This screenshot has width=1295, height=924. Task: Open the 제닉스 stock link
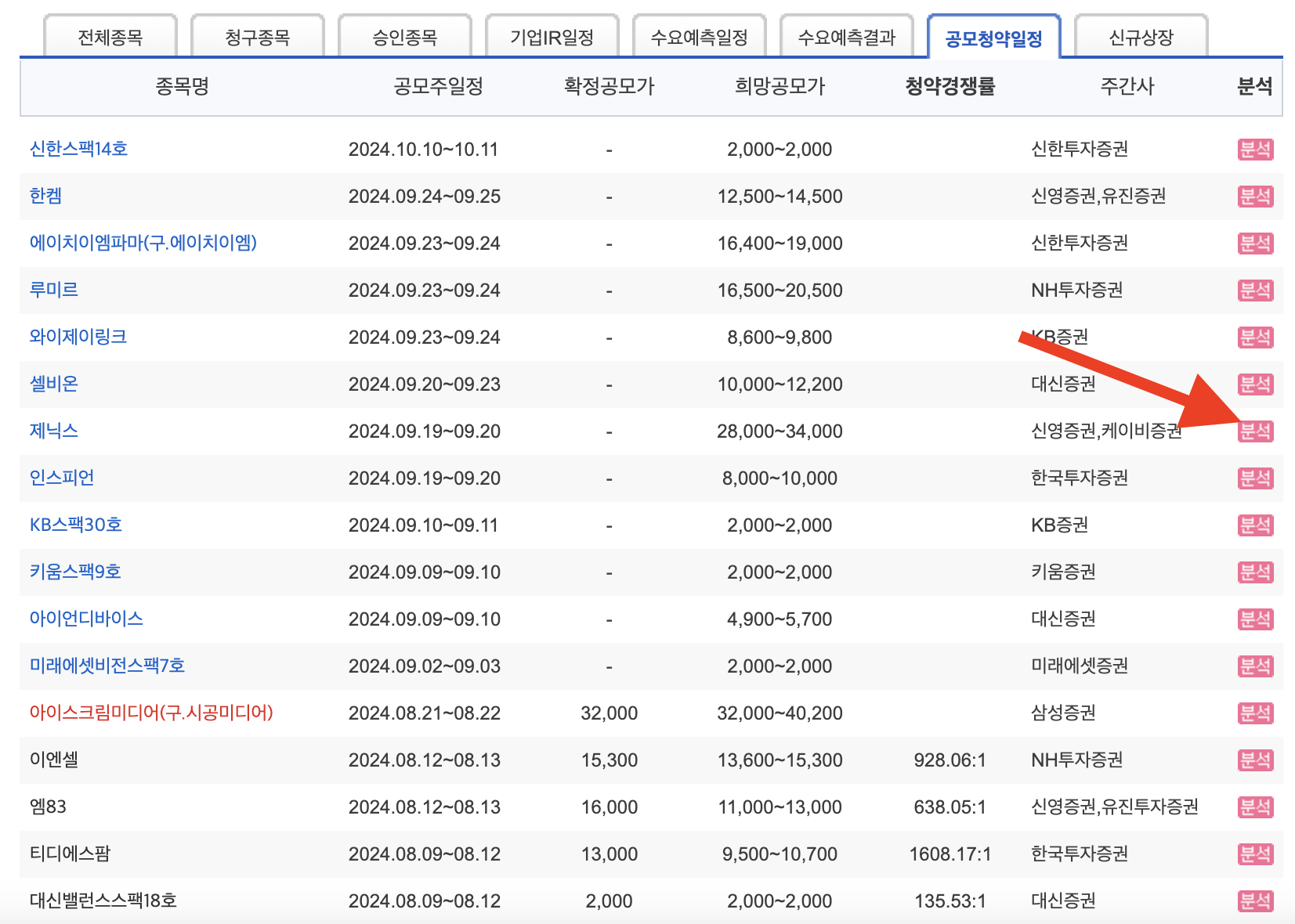pyautogui.click(x=54, y=431)
